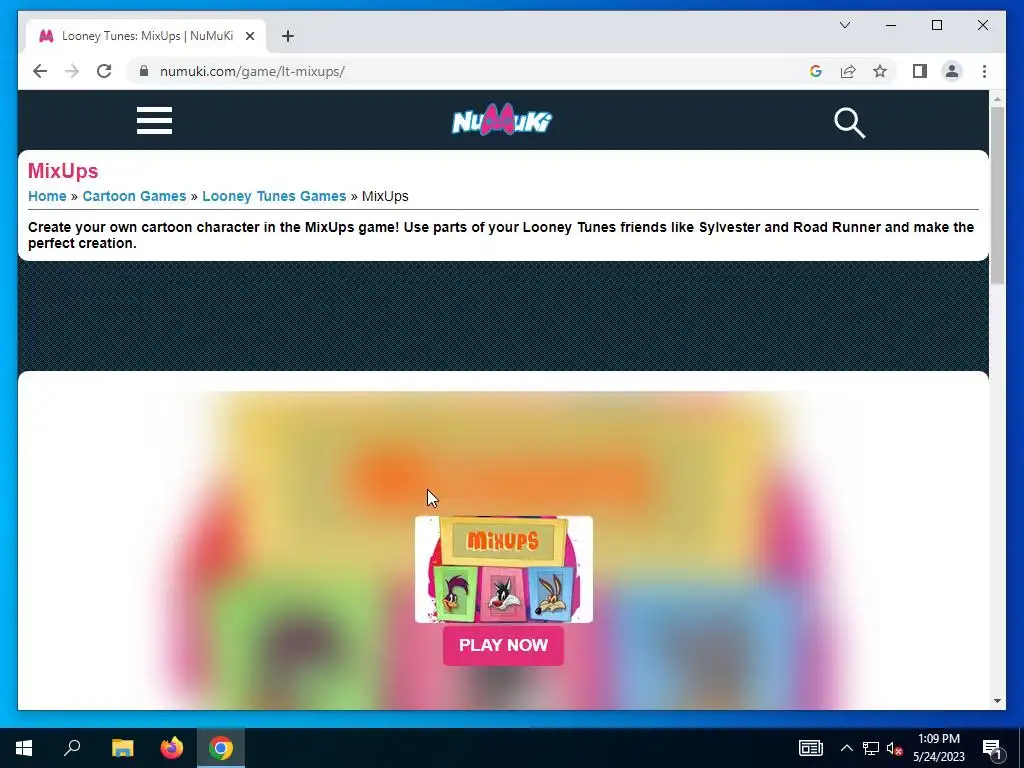The height and width of the screenshot is (768, 1024).
Task: Launch Firefox from the taskbar
Action: 172,748
